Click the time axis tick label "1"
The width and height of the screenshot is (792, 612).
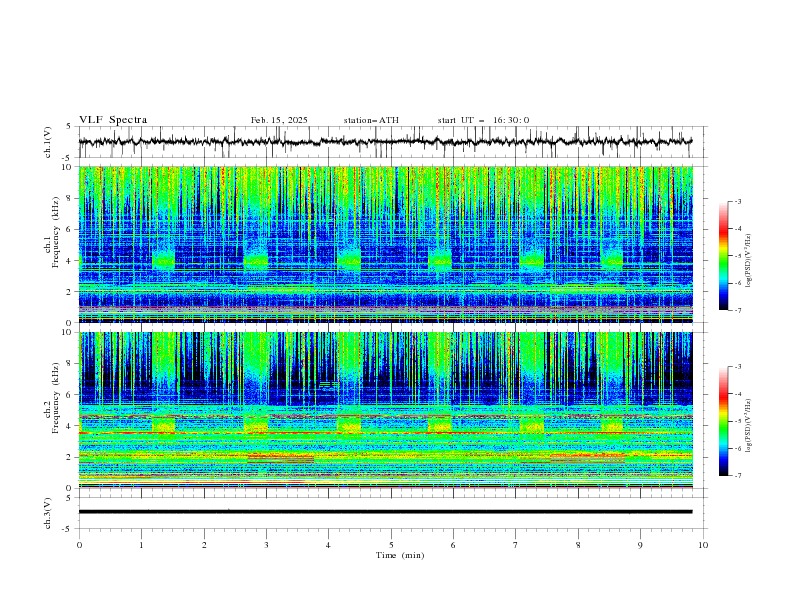point(141,545)
